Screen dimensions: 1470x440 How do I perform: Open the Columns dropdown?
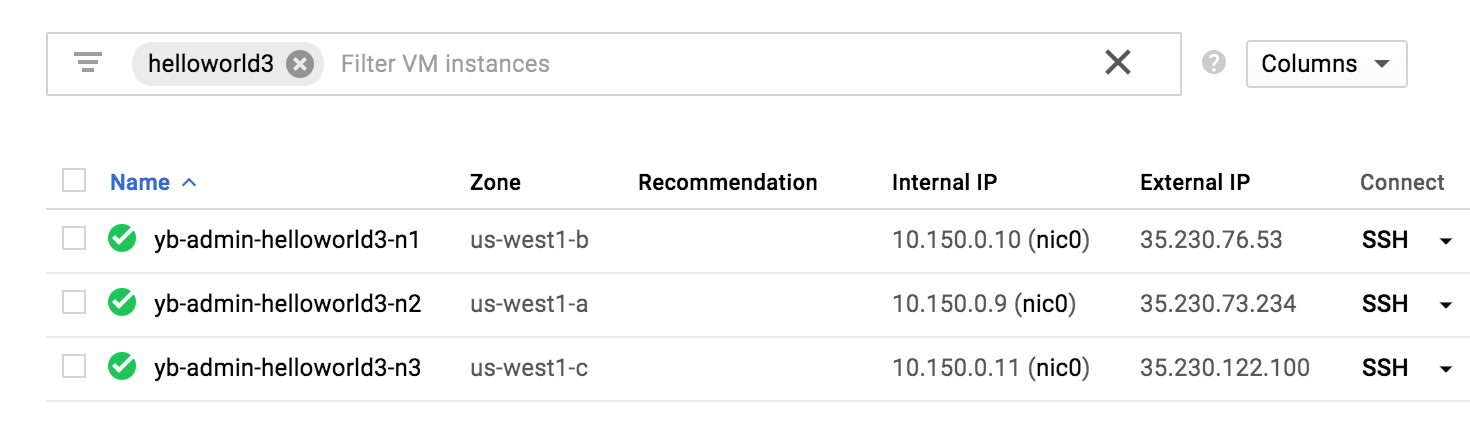click(1326, 64)
